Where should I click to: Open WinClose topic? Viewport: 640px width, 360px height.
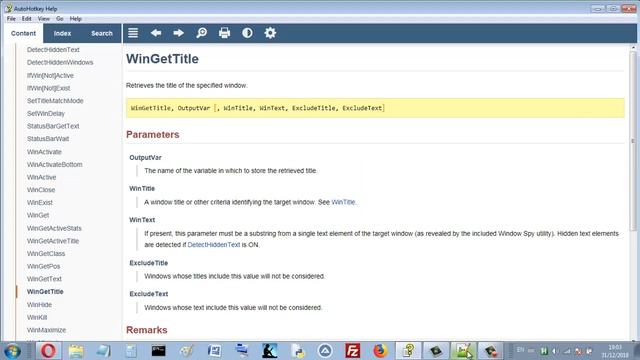coord(41,190)
